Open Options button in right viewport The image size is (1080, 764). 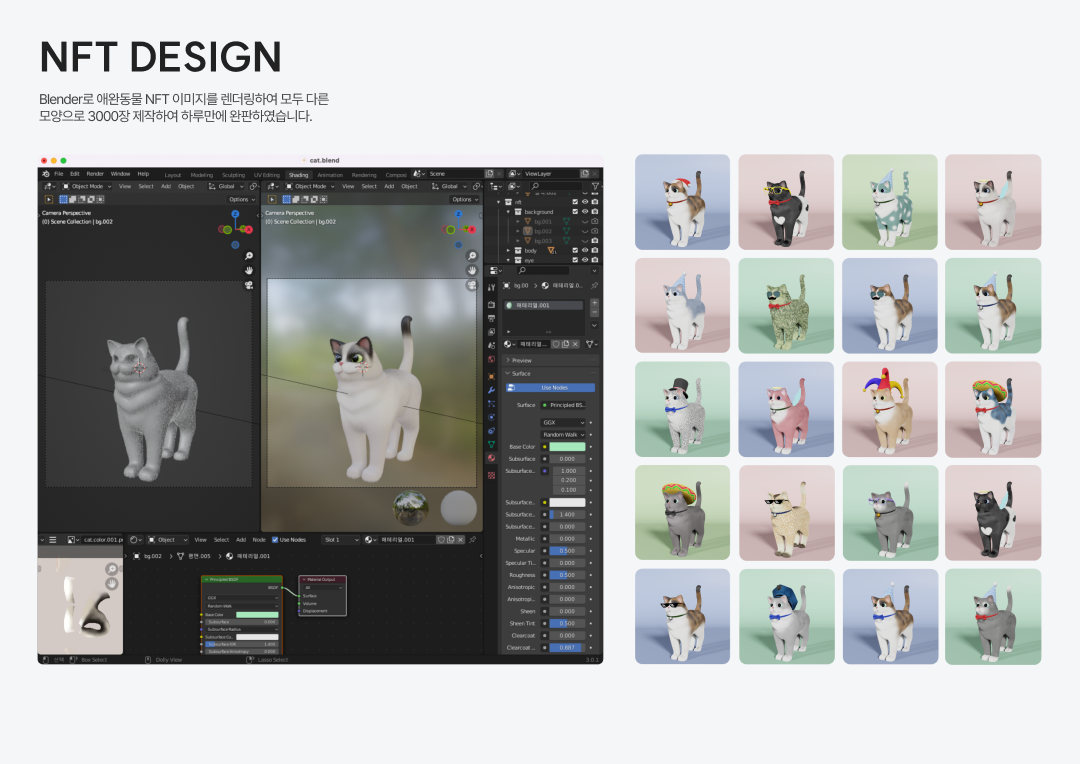click(462, 199)
